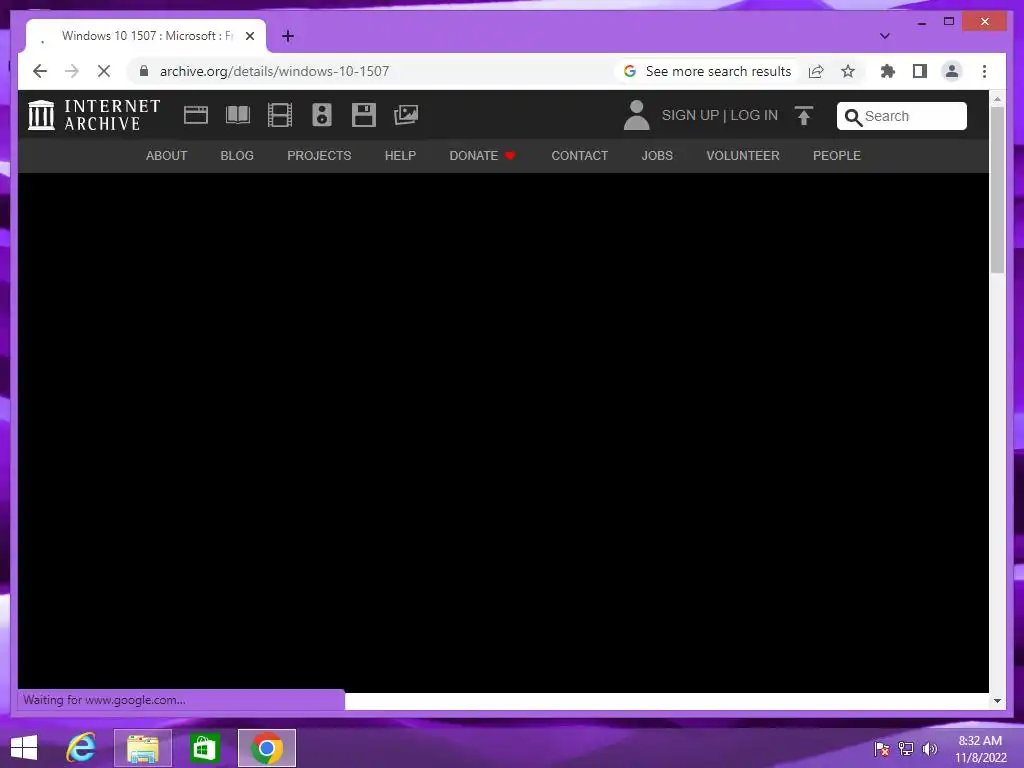Go back with the browser back arrow
Viewport: 1024px width, 768px height.
coord(40,71)
